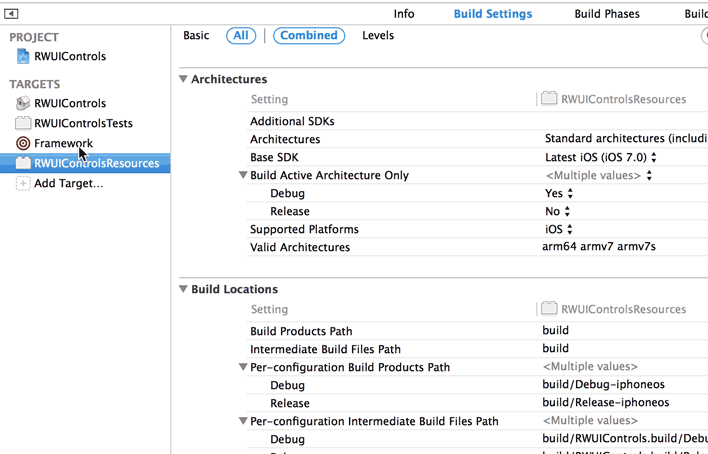708x454 pixels.
Task: Toggle the All settings filter
Action: [x=241, y=35]
